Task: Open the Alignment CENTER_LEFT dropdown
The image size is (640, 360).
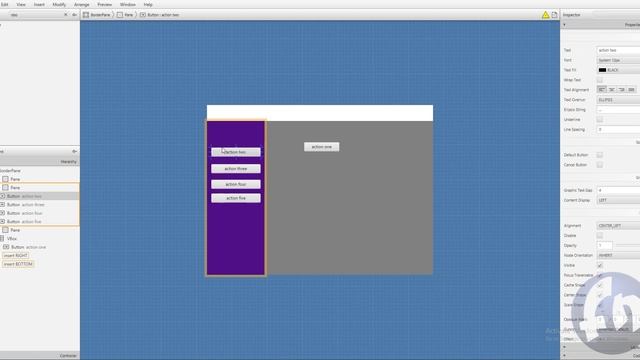Action: pyautogui.click(x=618, y=226)
